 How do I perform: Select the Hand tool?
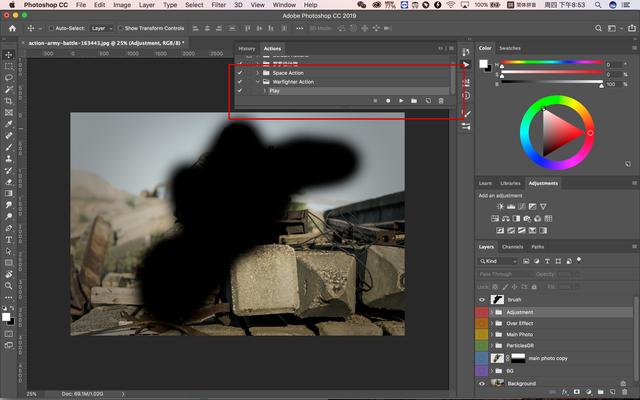pyautogui.click(x=9, y=274)
